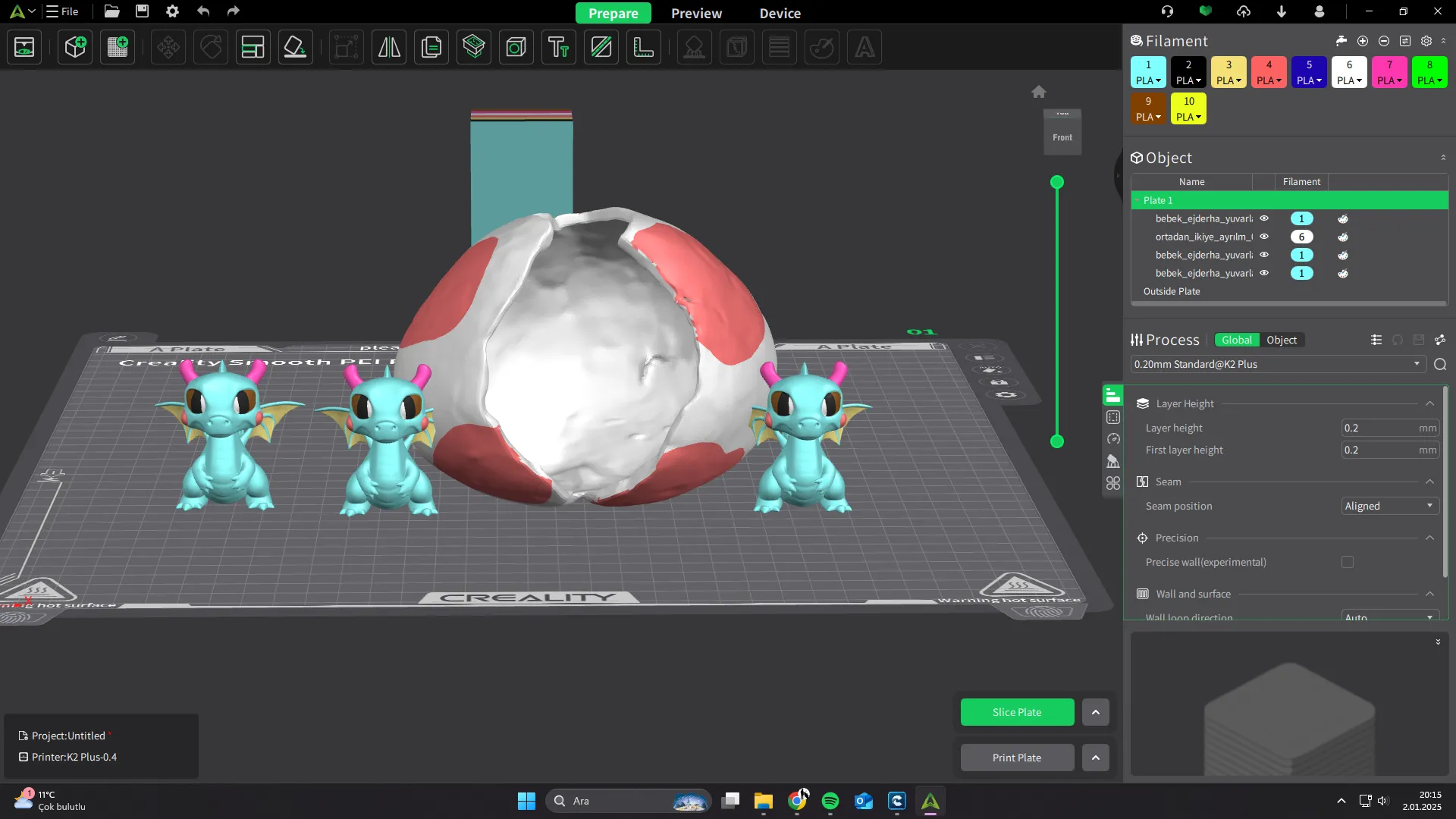Click the Slice Plate button
The image size is (1456, 819).
coord(1017,712)
